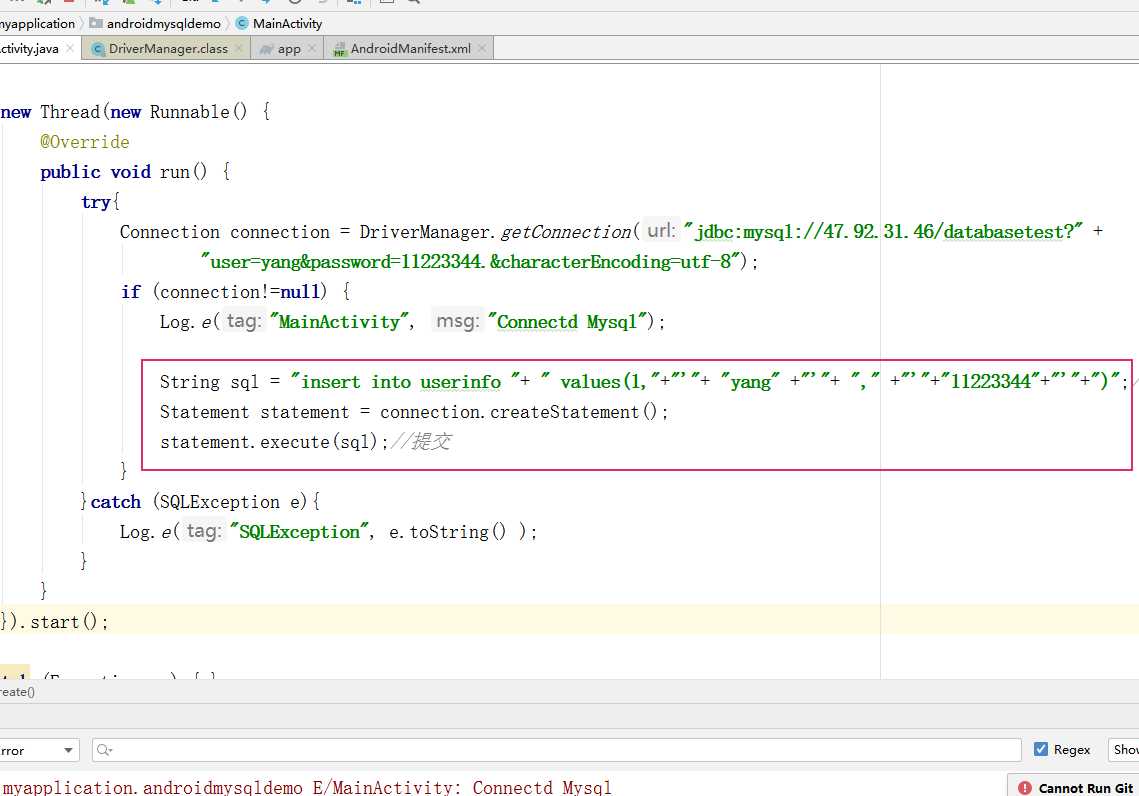Click the onCreate() method breadcrumb at bottom
Viewport: 1139px width, 796px height.
[x=17, y=691]
